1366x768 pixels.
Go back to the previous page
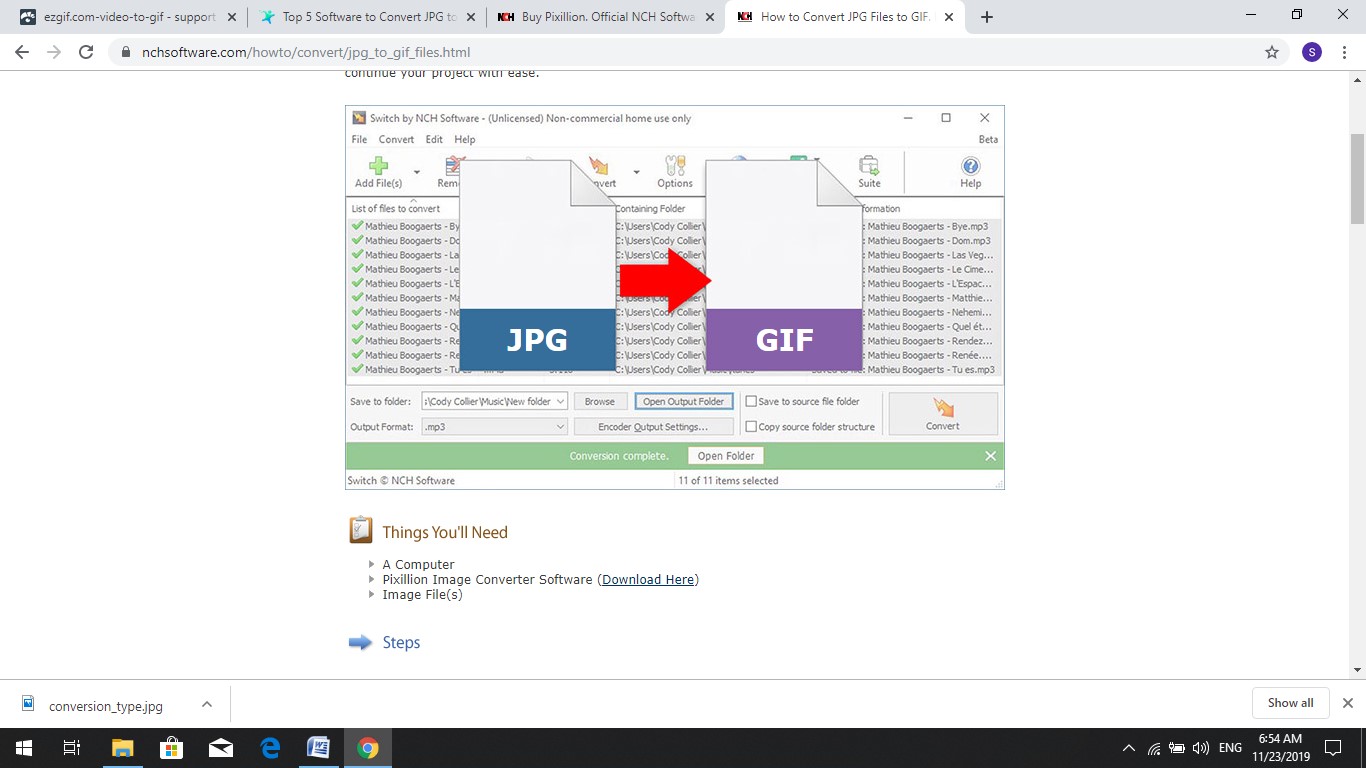[22, 52]
